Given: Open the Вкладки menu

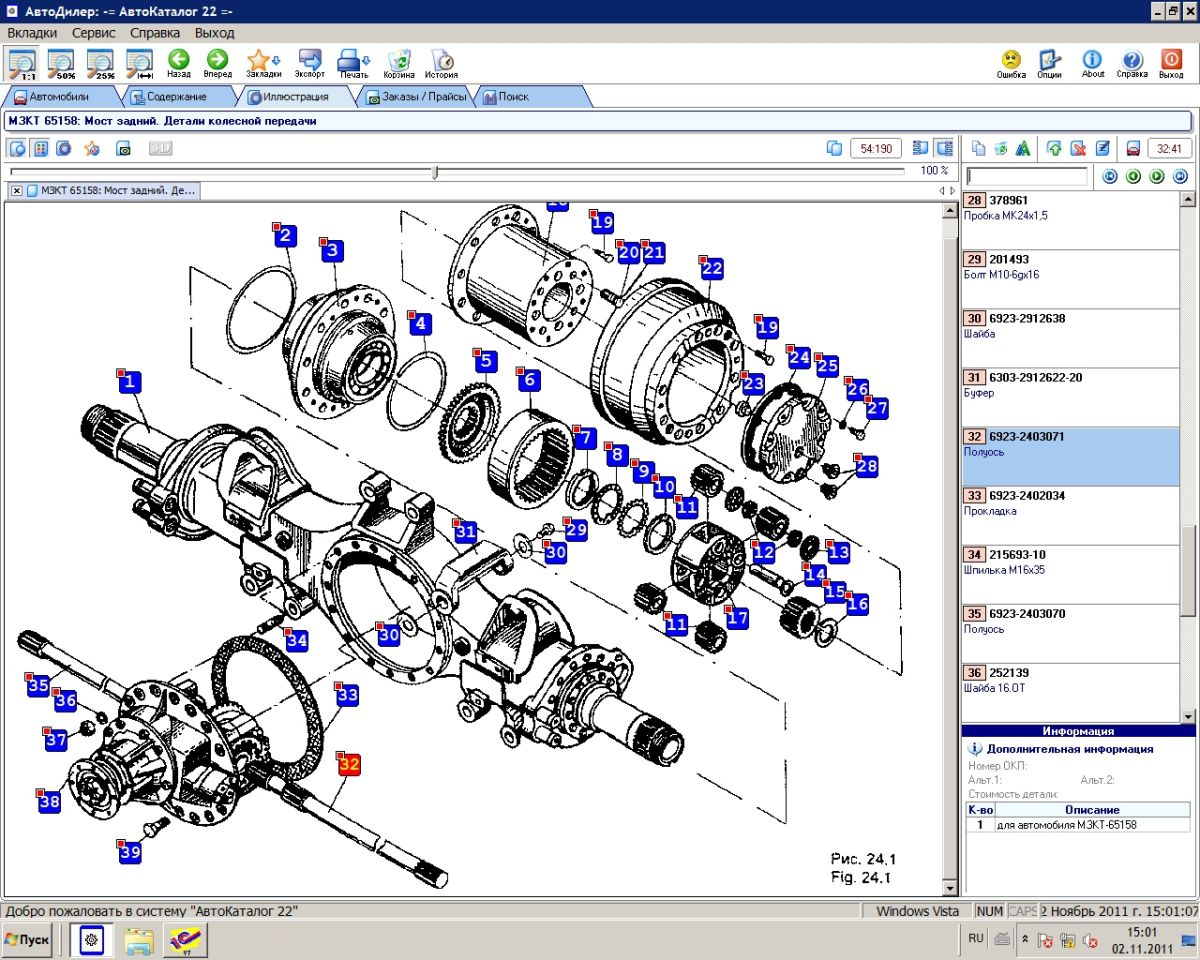Looking at the screenshot, I should 32,32.
